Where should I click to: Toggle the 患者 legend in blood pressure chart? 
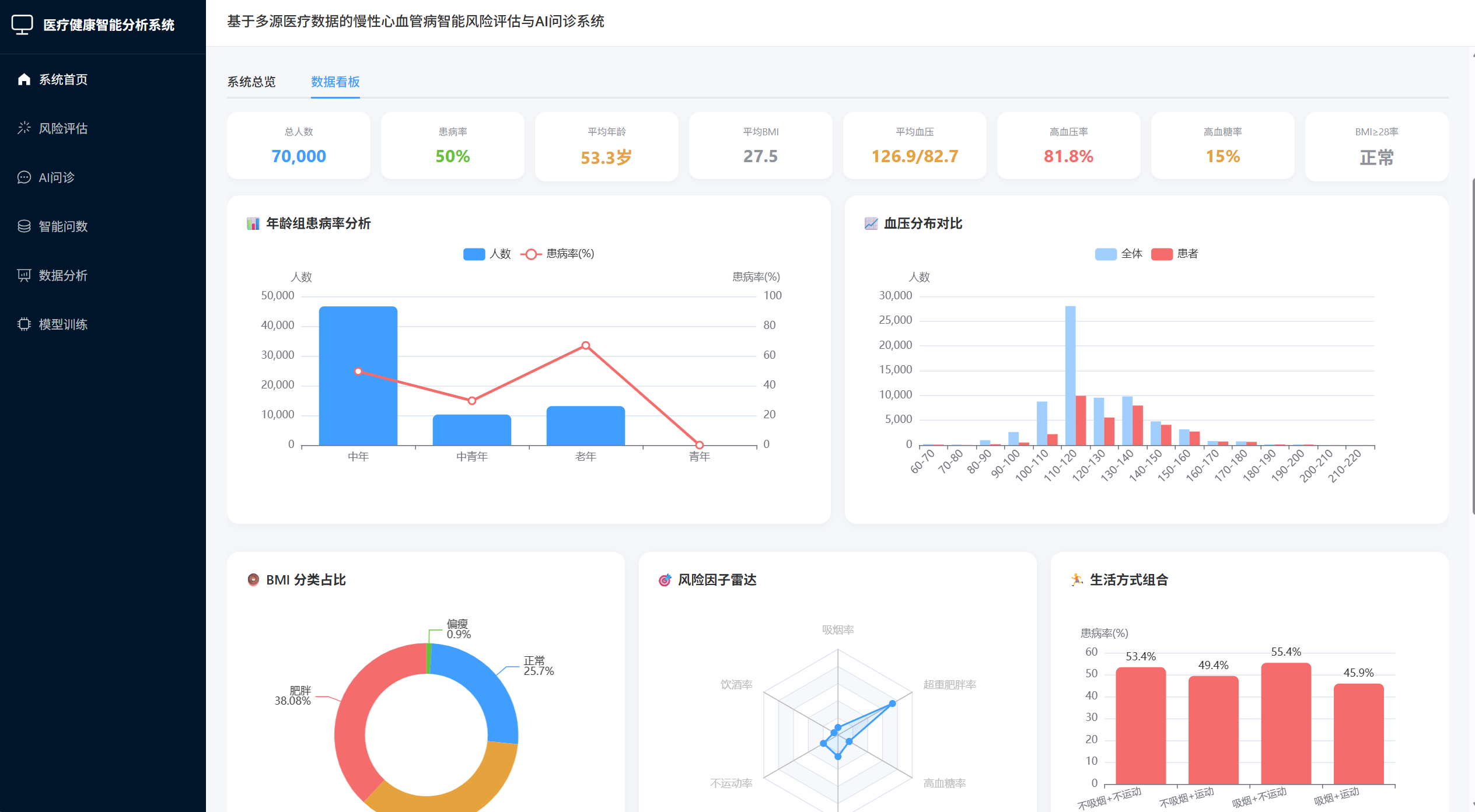tap(1175, 254)
